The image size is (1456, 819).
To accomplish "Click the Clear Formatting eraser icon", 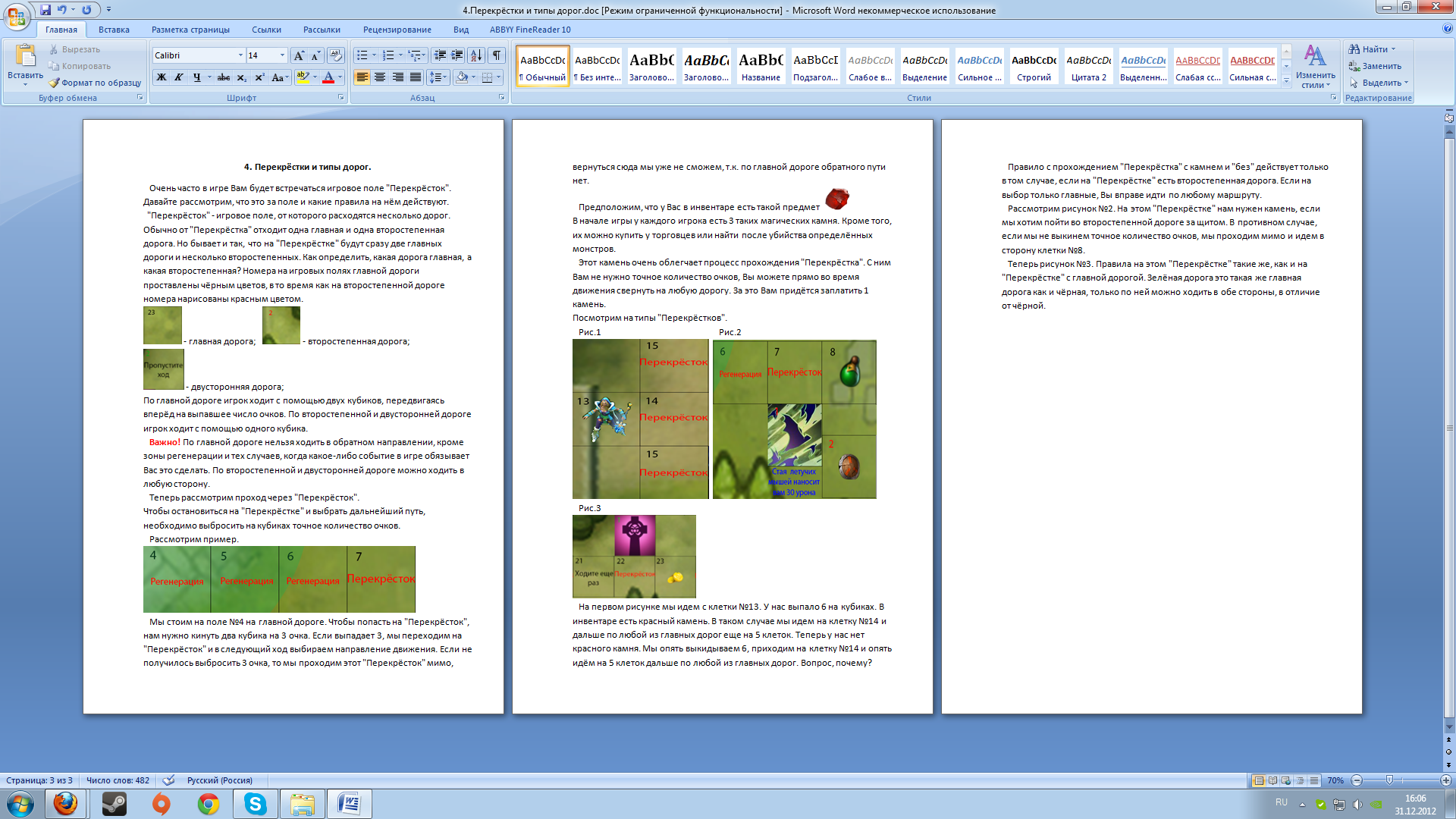I will 336,55.
